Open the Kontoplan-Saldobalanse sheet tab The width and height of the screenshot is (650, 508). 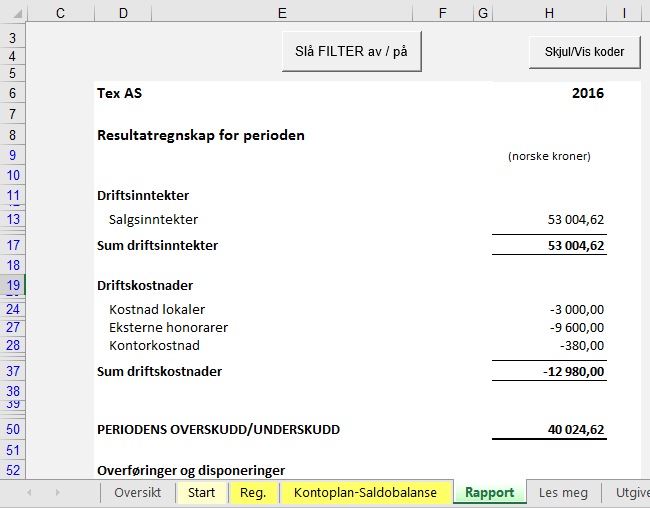coord(365,493)
